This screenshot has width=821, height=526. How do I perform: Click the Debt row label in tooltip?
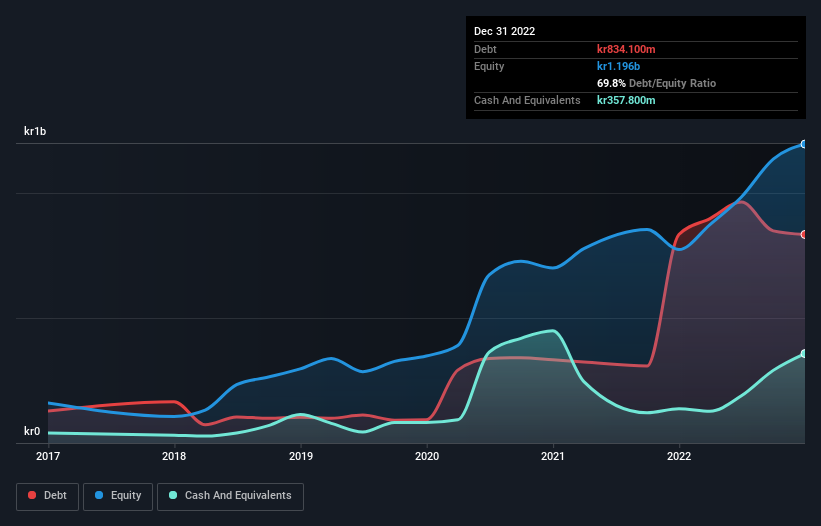pos(485,49)
